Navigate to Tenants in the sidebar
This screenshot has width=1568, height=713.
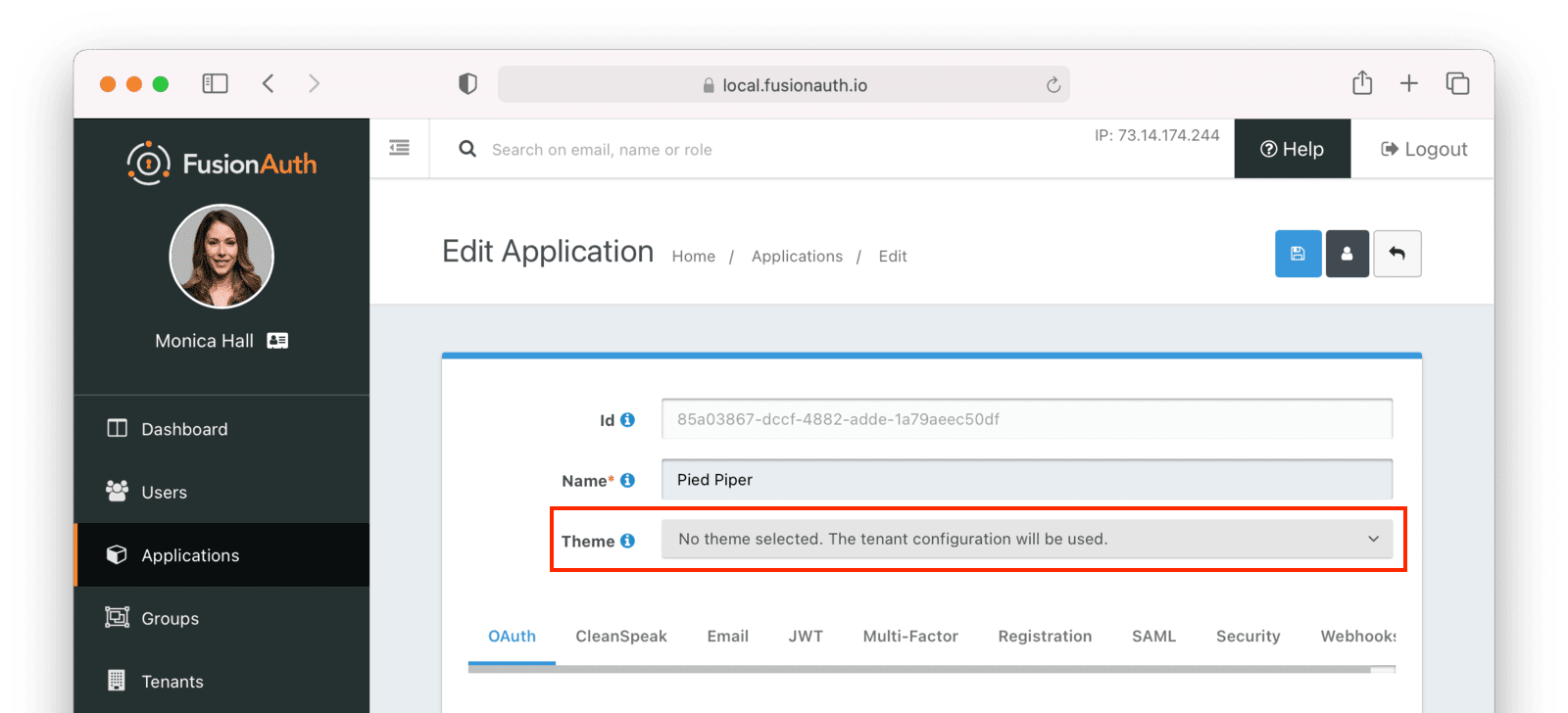pos(172,681)
